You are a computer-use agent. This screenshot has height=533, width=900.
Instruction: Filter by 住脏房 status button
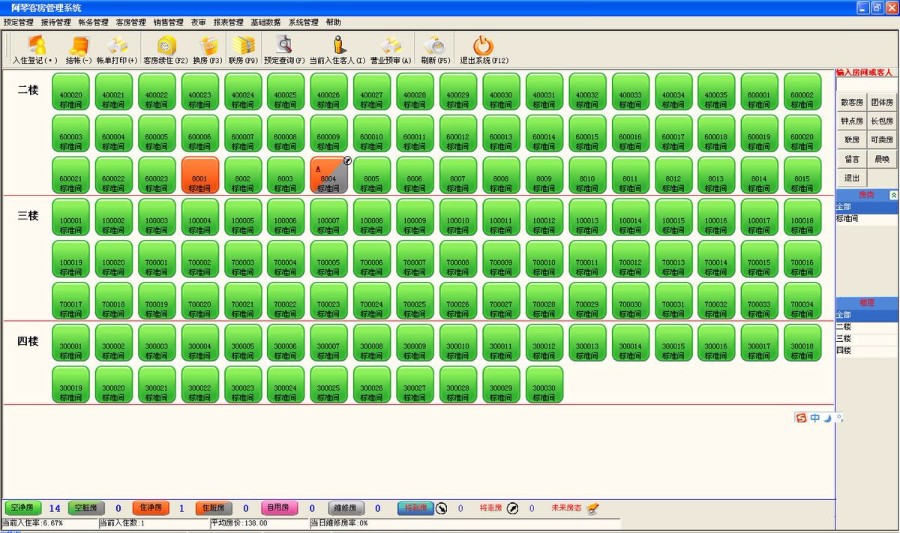[x=214, y=508]
